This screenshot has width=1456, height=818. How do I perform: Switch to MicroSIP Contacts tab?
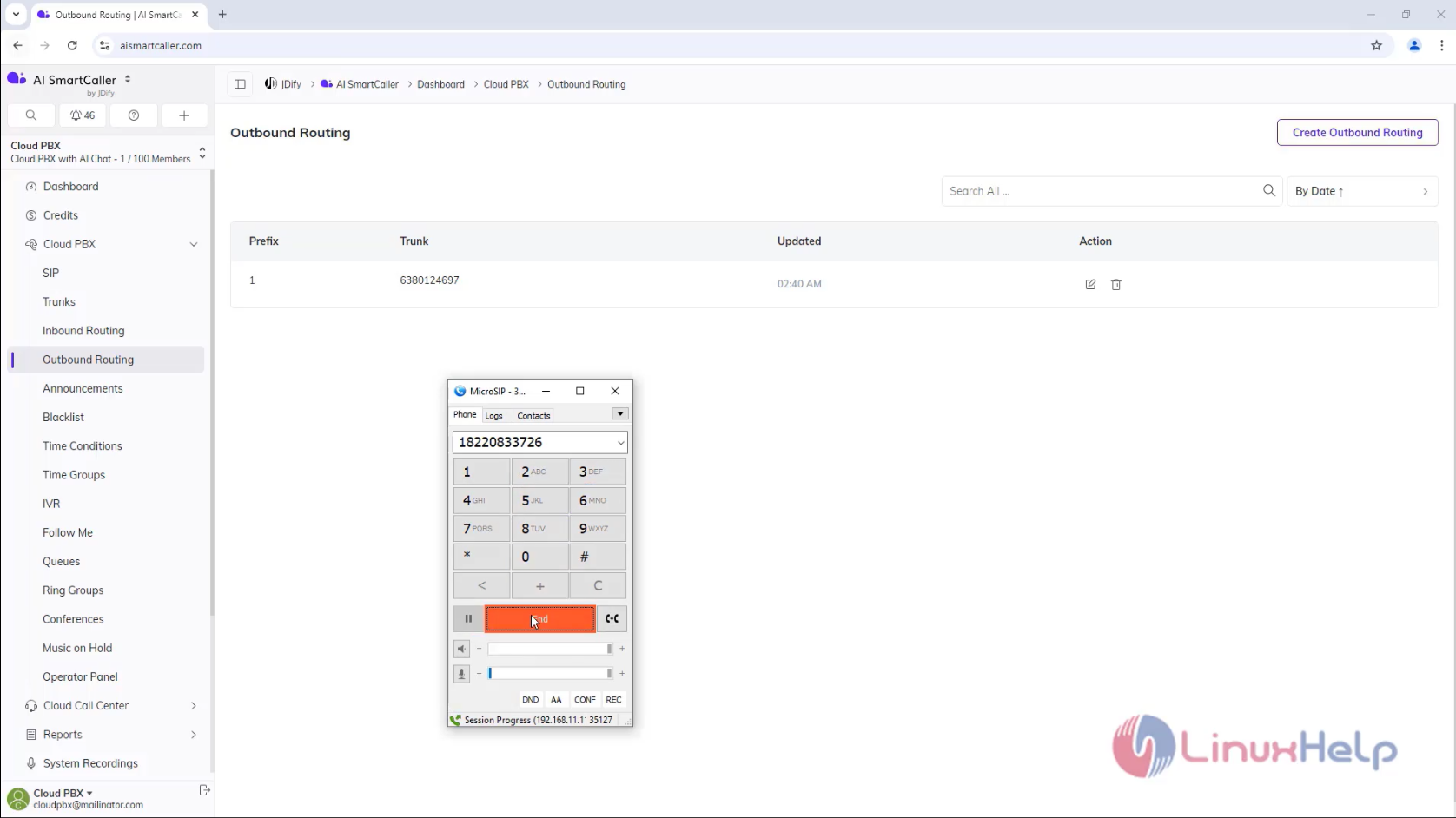coord(533,416)
